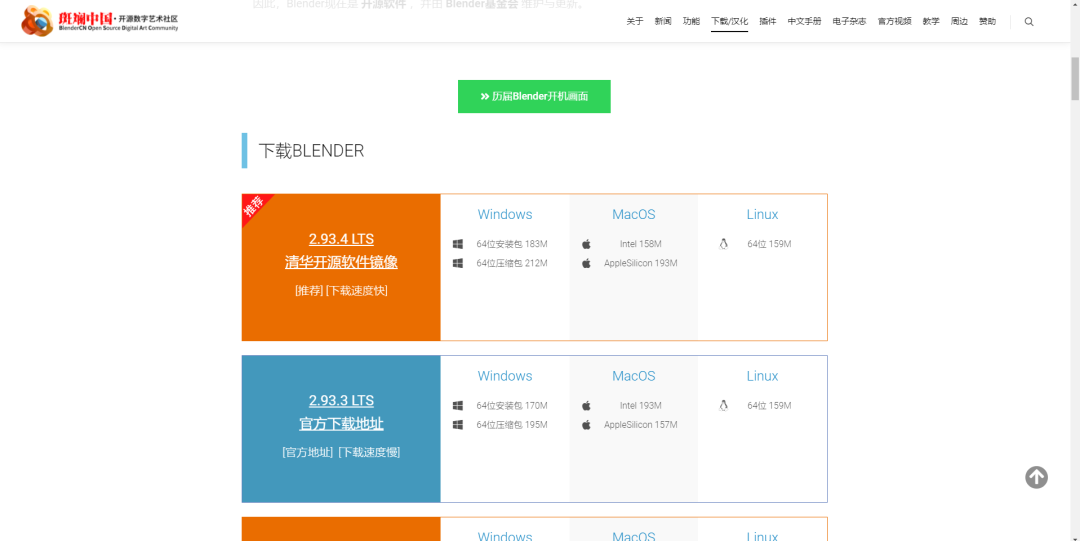Open the search magnifier icon

click(1029, 21)
